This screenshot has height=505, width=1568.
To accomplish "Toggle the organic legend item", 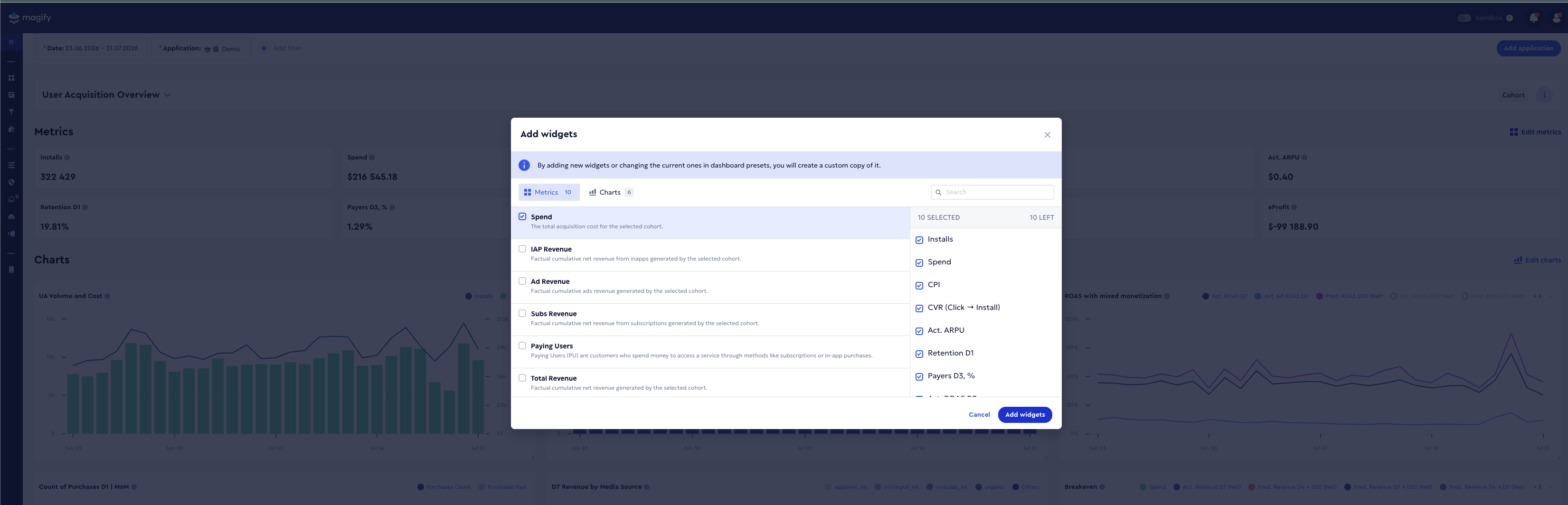I will 990,487.
